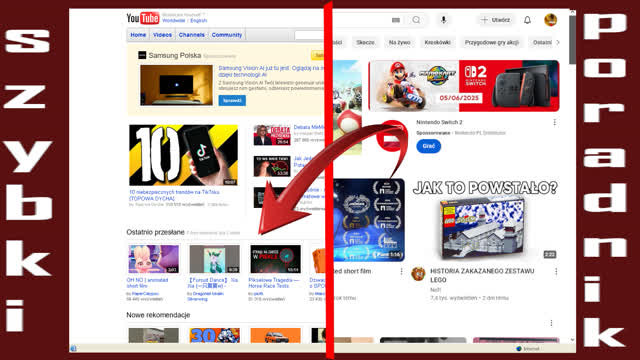Image resolution: width=640 pixels, height=360 pixels.
Task: Select the Kreskówki category chip
Action: 437,42
